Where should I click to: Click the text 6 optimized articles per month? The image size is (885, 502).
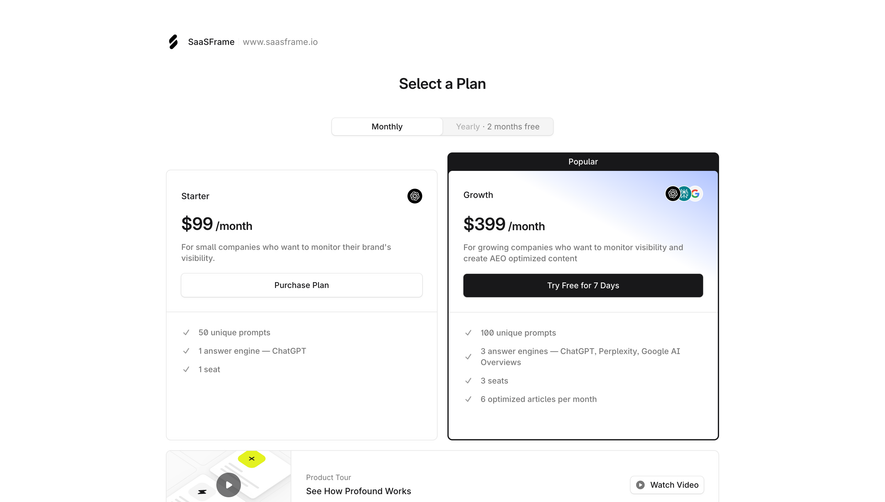538,399
